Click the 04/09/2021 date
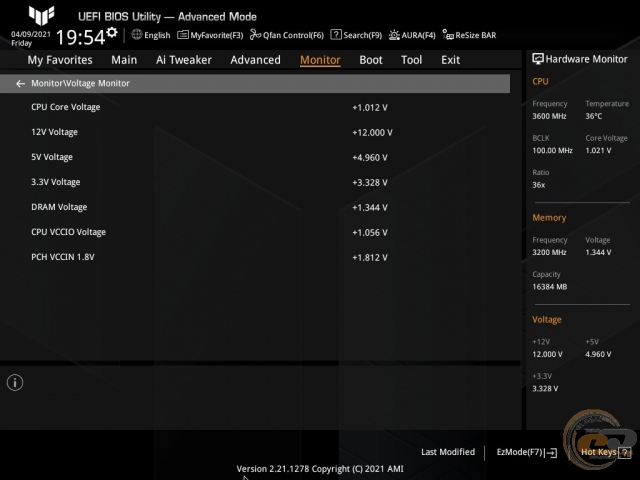Image resolution: width=640 pixels, height=480 pixels. pyautogui.click(x=31, y=34)
